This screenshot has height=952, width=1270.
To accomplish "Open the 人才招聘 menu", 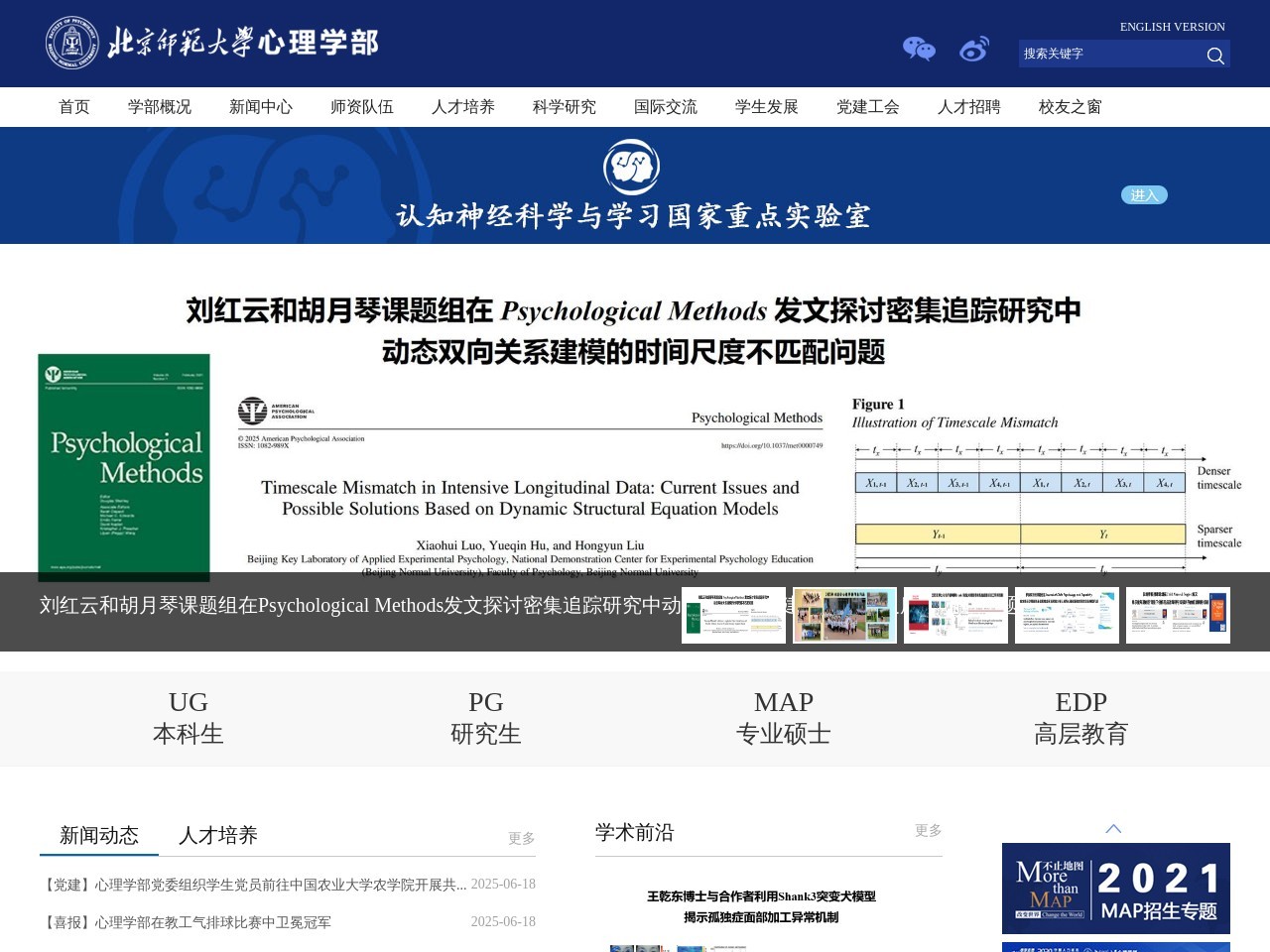I will point(969,107).
